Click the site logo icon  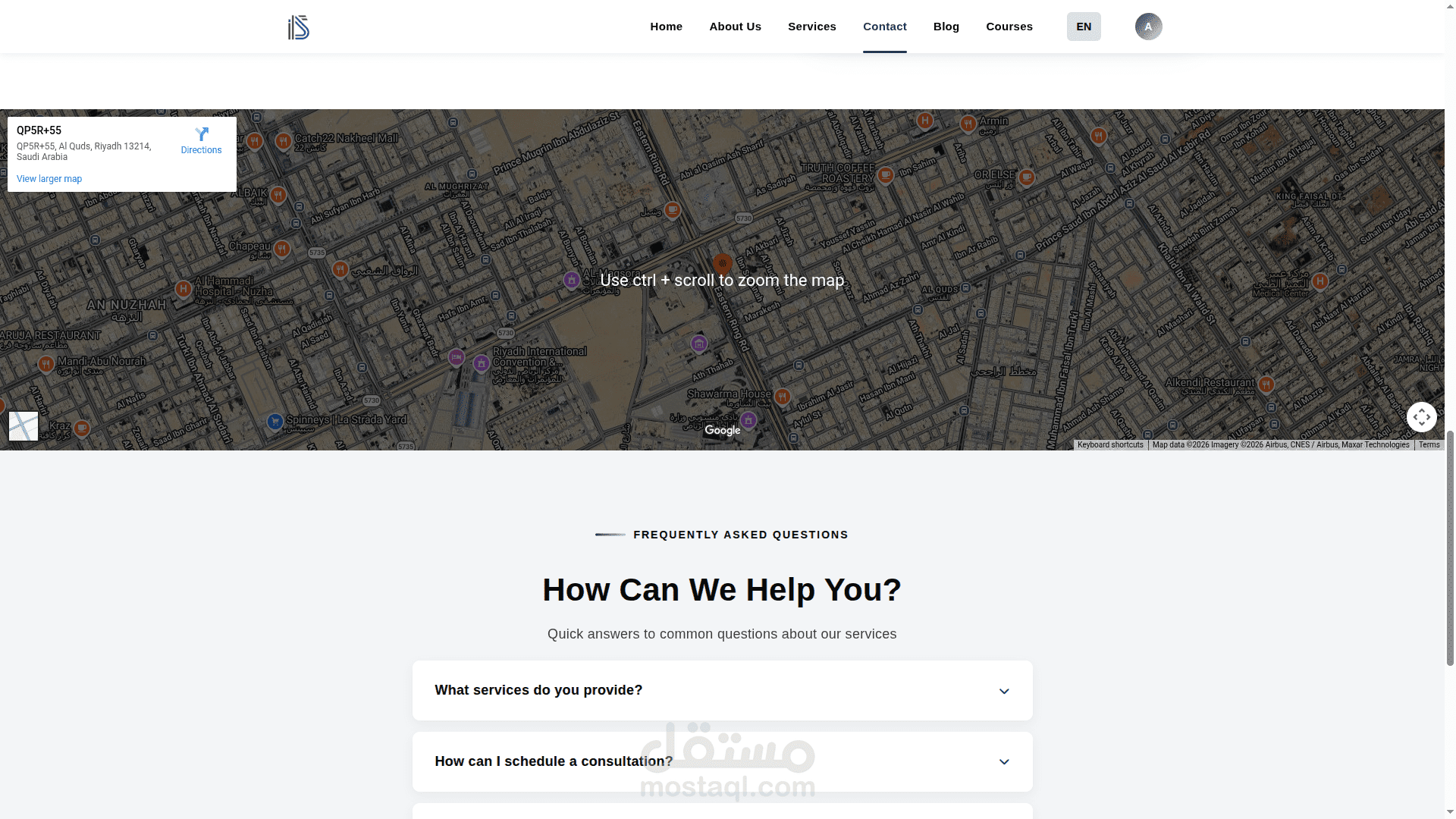(299, 27)
